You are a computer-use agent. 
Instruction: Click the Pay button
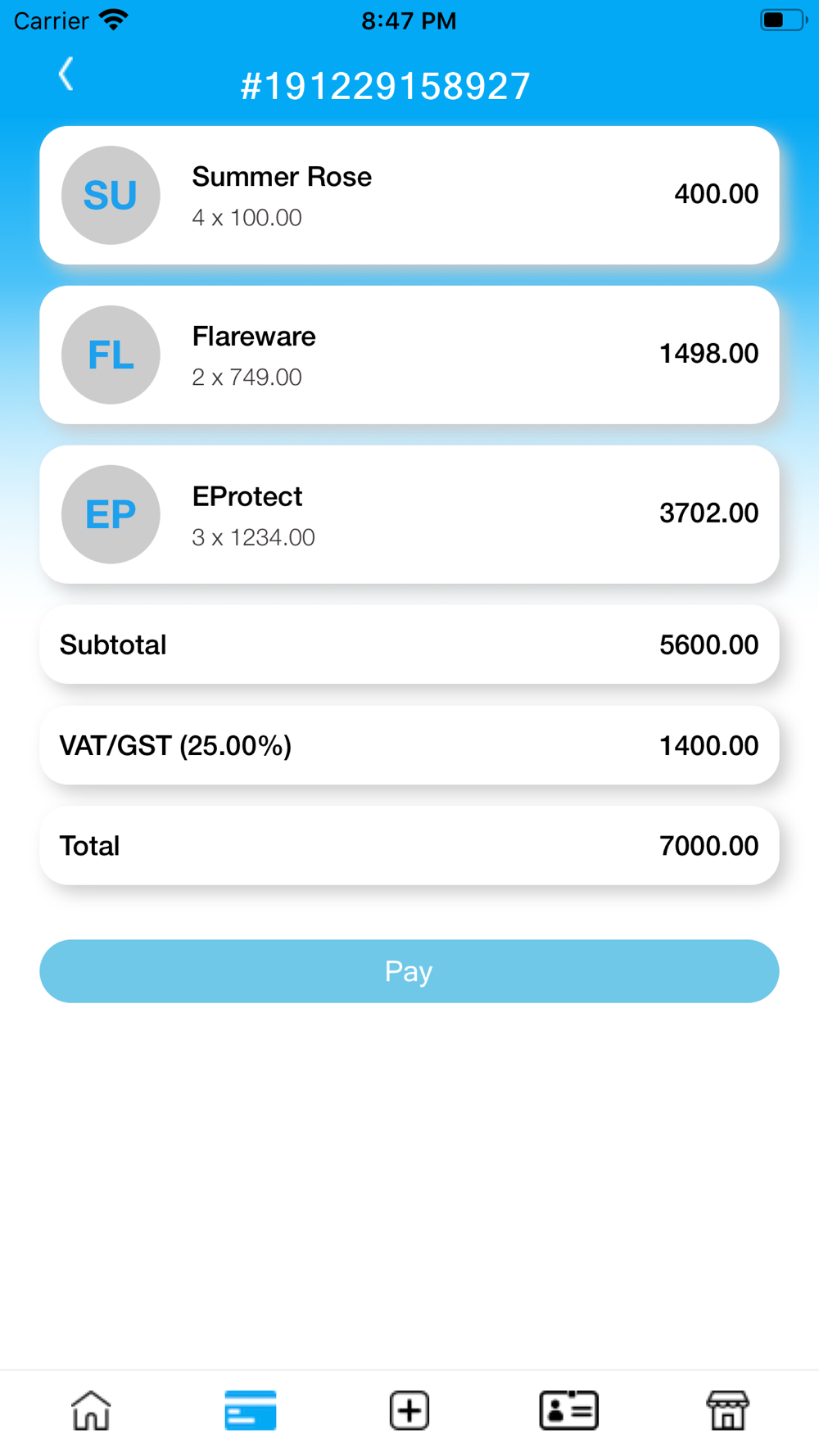(x=409, y=971)
